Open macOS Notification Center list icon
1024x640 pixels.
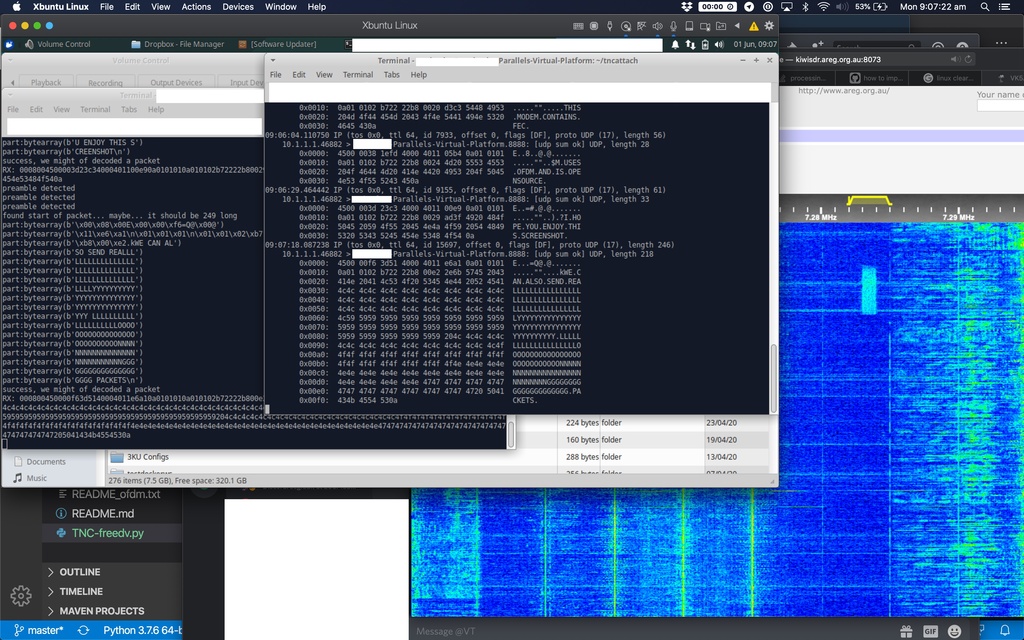tap(1005, 7)
